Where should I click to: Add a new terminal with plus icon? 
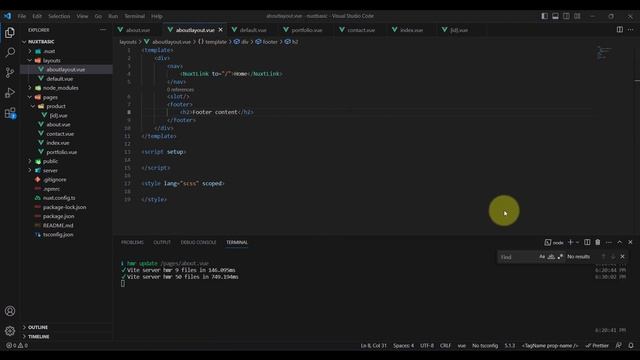coord(571,242)
